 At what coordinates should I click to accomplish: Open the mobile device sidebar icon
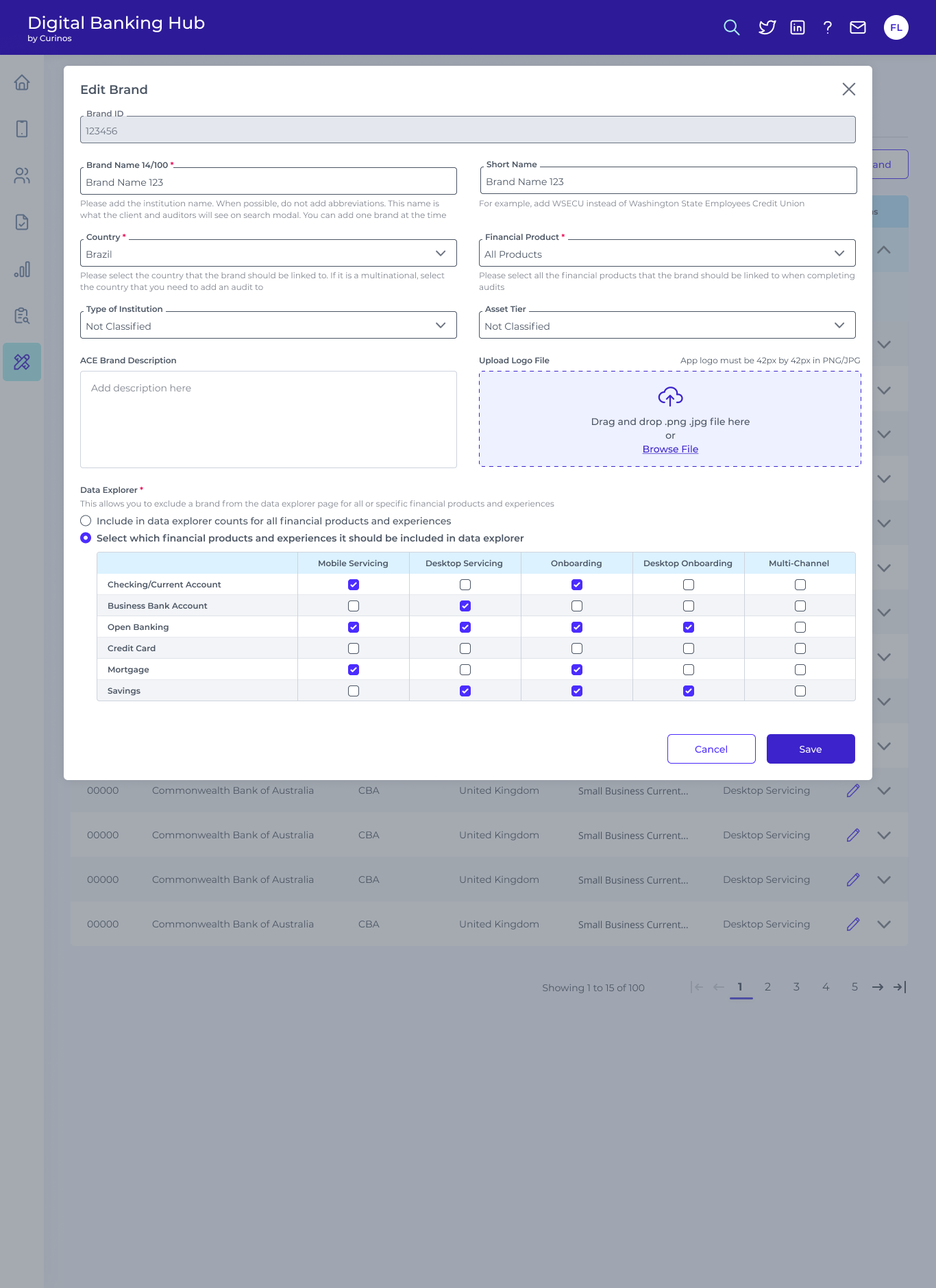point(22,129)
